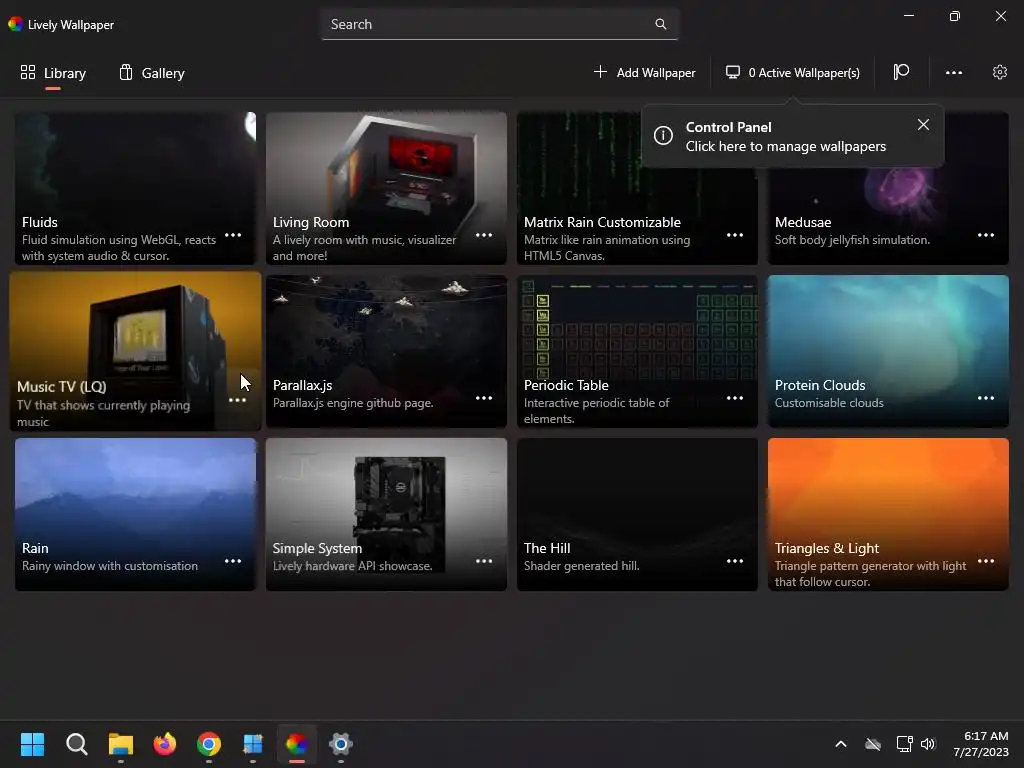
Task: Select The Hill wallpaper thumbnail
Action: click(x=637, y=514)
